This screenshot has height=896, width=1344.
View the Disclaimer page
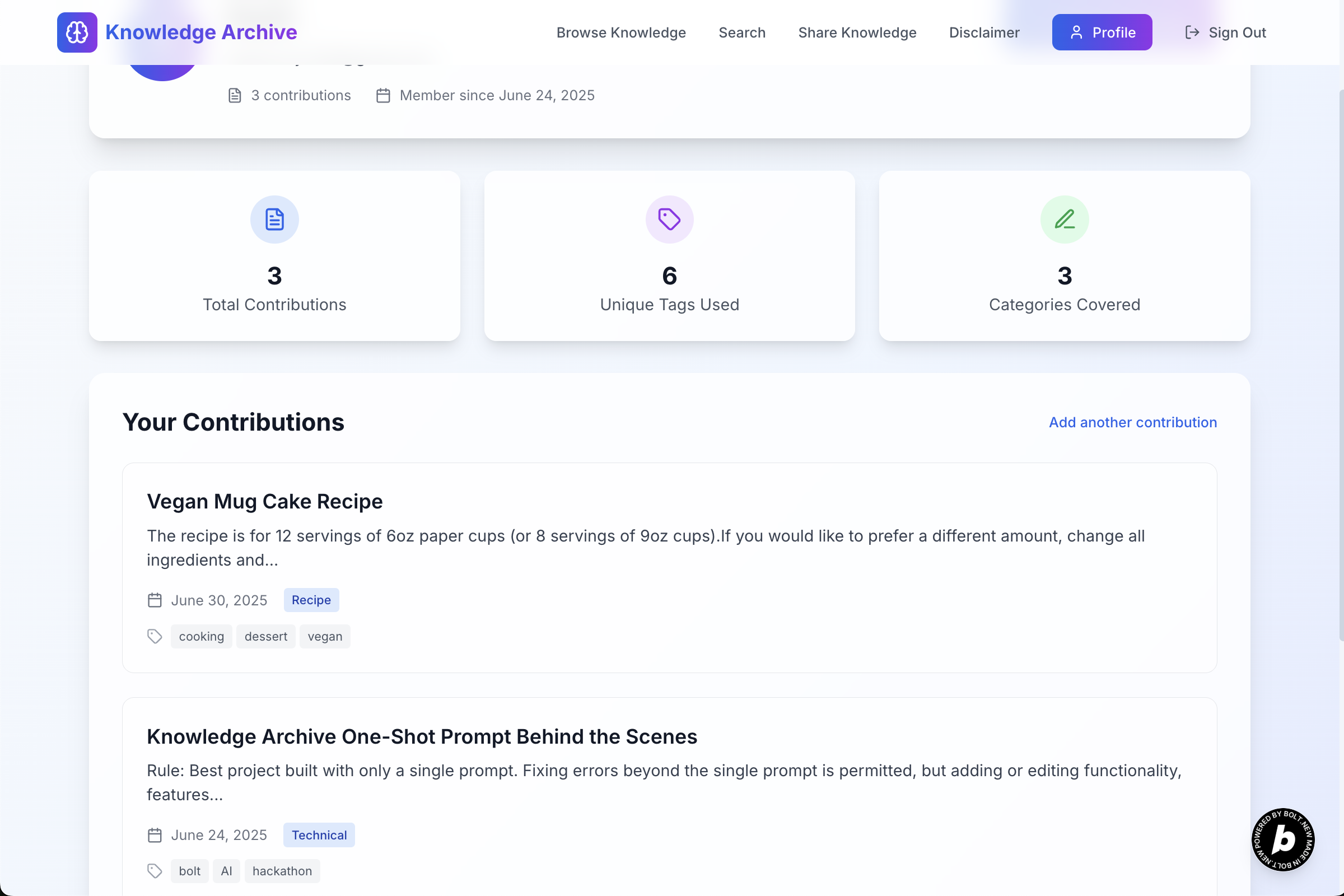point(983,32)
